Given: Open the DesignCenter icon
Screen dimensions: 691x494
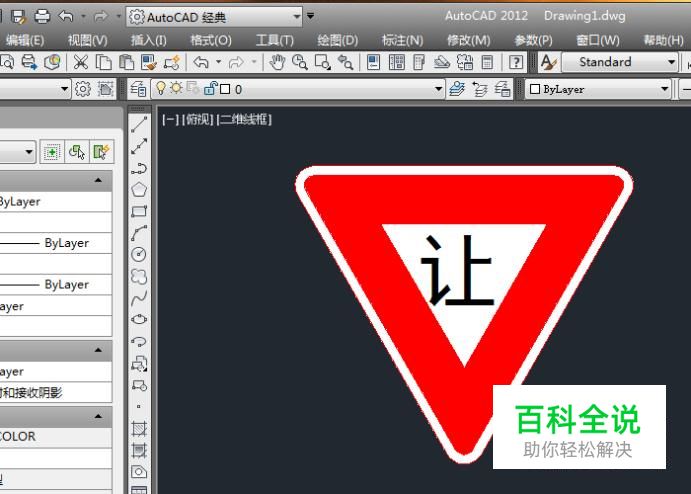Looking at the screenshot, I should tap(397, 62).
